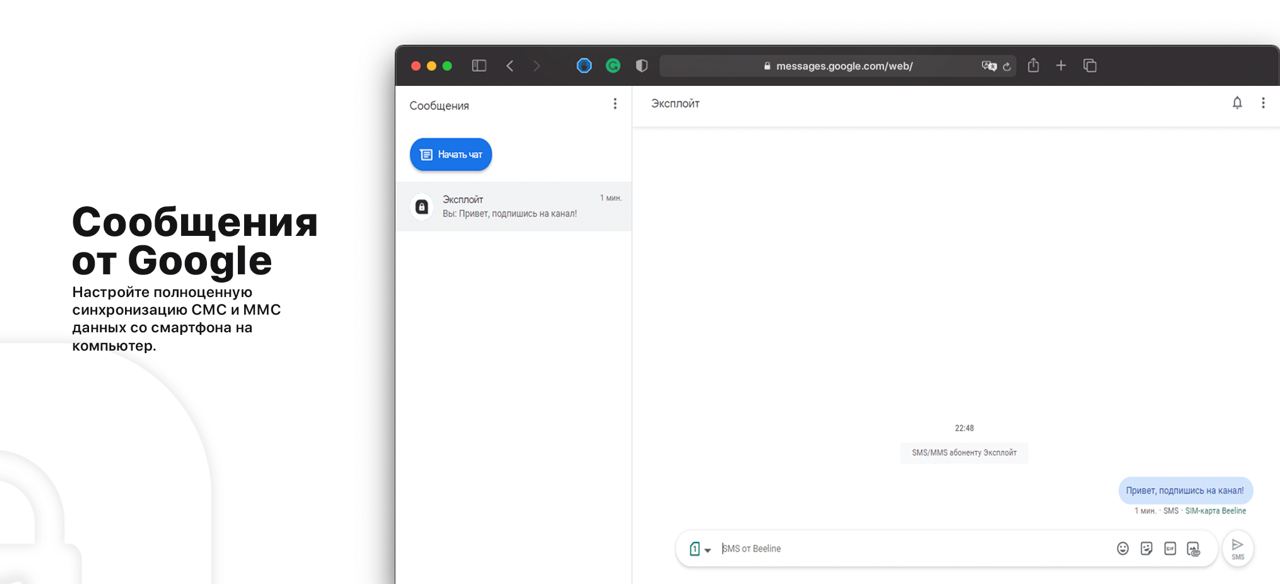Go back with the browser back arrow
This screenshot has height=584, width=1280.
510,66
